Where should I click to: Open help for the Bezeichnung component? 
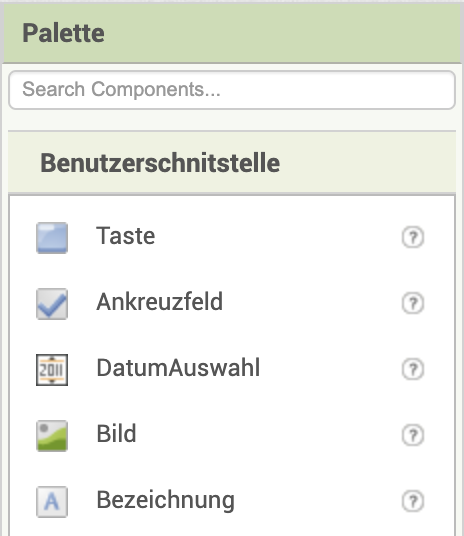tap(413, 501)
